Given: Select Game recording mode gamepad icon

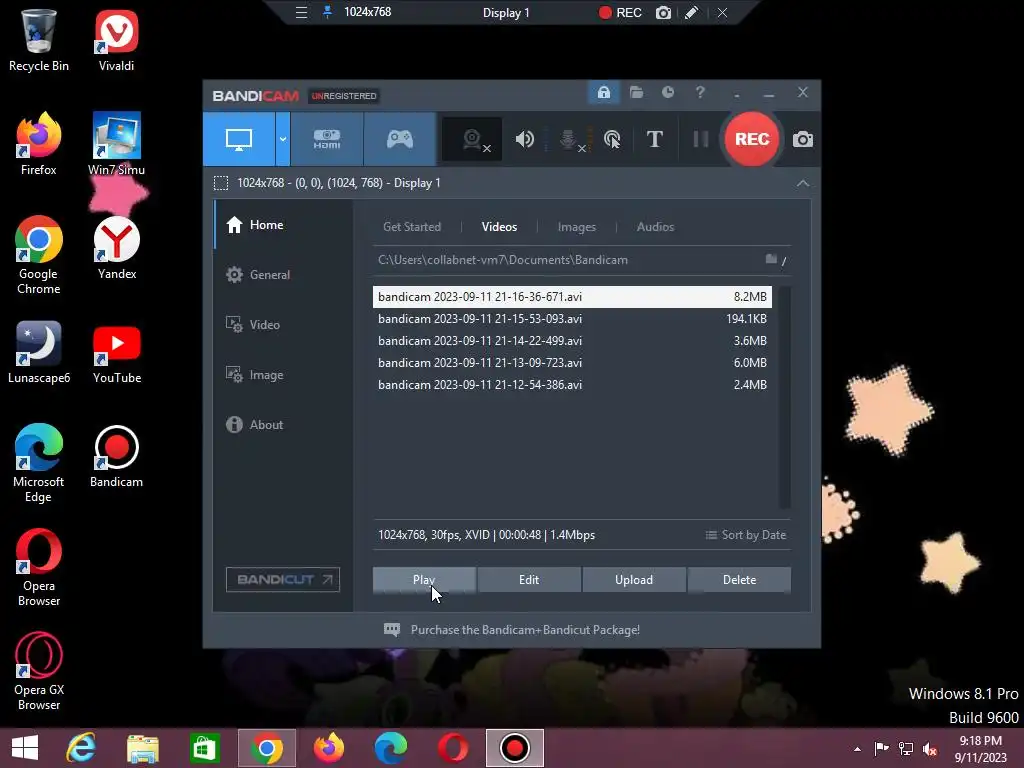Looking at the screenshot, I should pos(400,139).
